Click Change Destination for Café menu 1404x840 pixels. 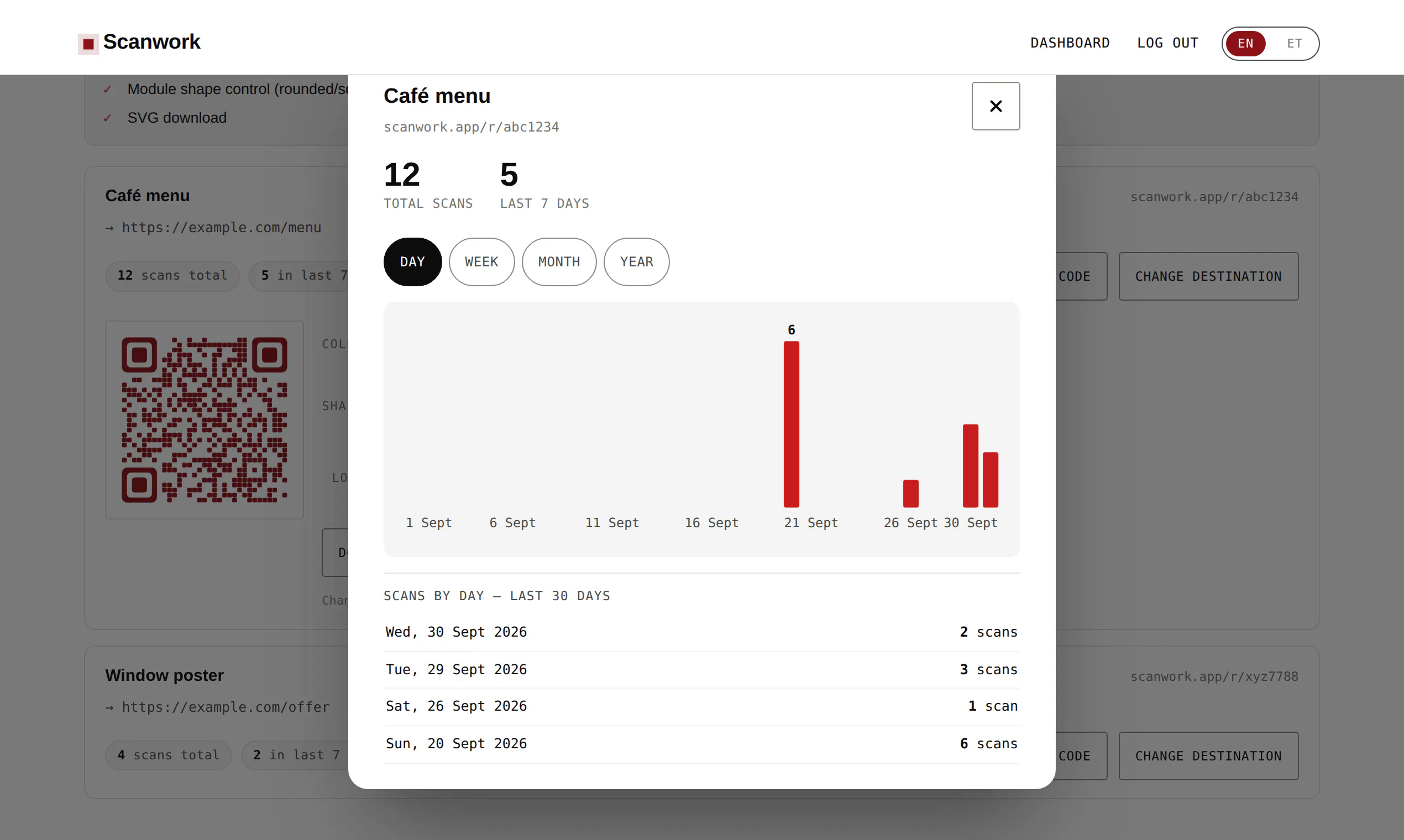click(x=1208, y=276)
